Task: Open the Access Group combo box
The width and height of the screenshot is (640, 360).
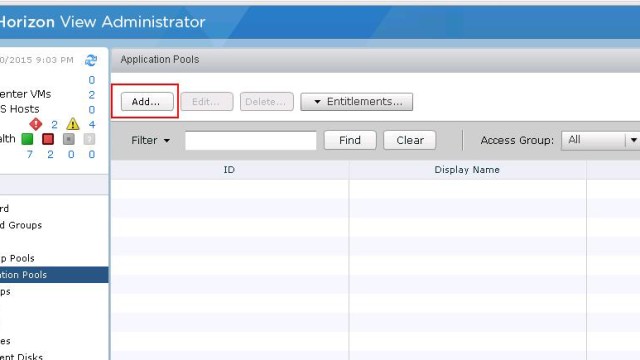Action: click(600, 140)
